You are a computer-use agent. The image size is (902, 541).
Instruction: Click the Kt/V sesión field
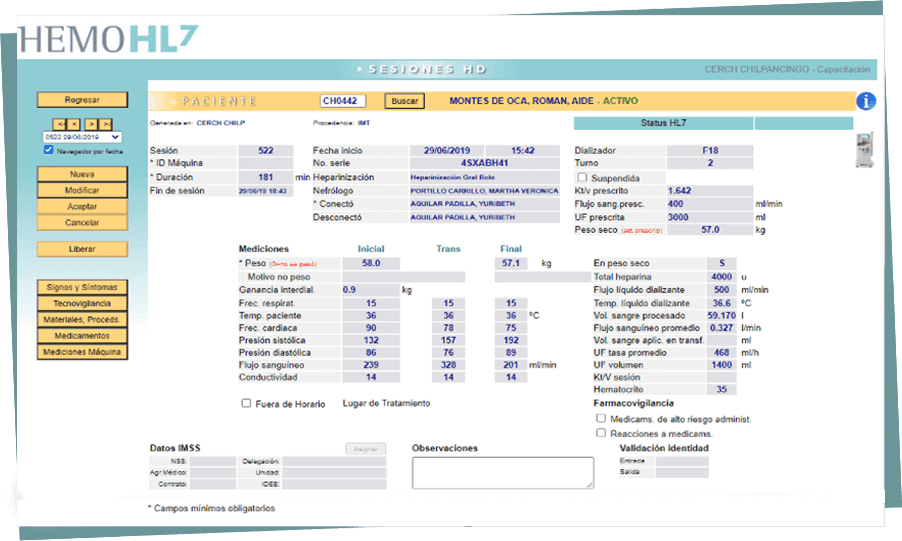tap(721, 377)
